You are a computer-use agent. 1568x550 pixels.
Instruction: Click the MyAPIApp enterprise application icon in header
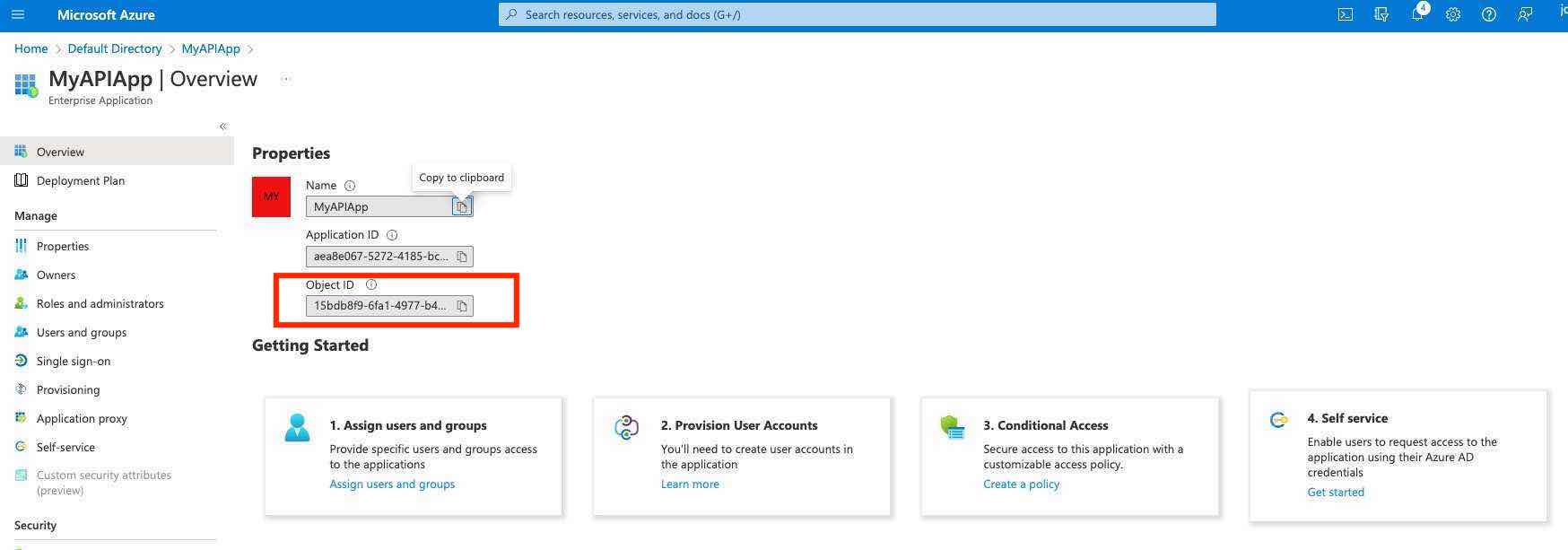(x=26, y=86)
